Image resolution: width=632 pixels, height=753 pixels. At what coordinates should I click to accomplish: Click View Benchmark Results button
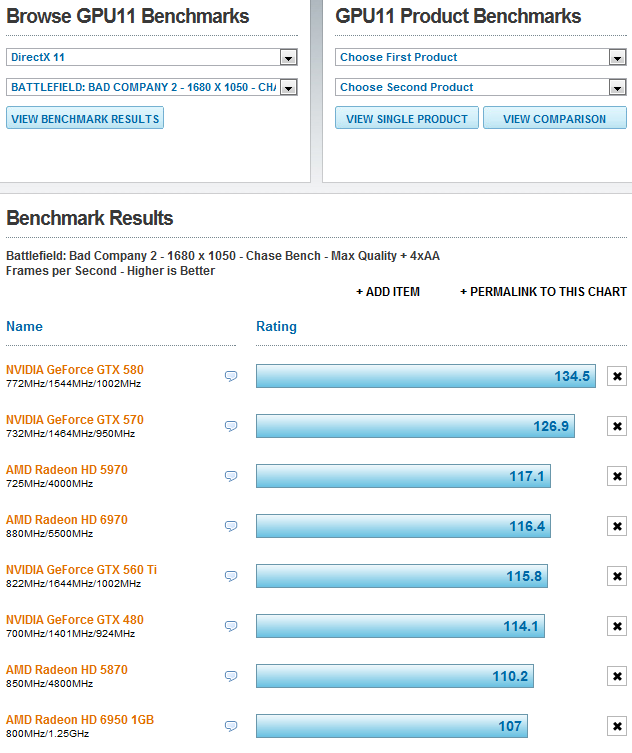[x=85, y=118]
